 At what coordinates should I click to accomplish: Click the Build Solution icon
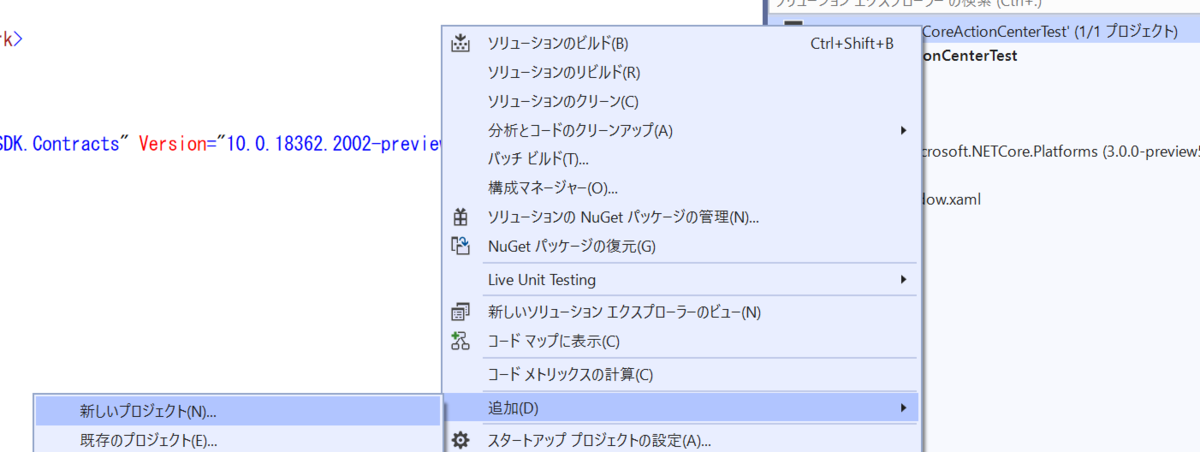point(460,43)
